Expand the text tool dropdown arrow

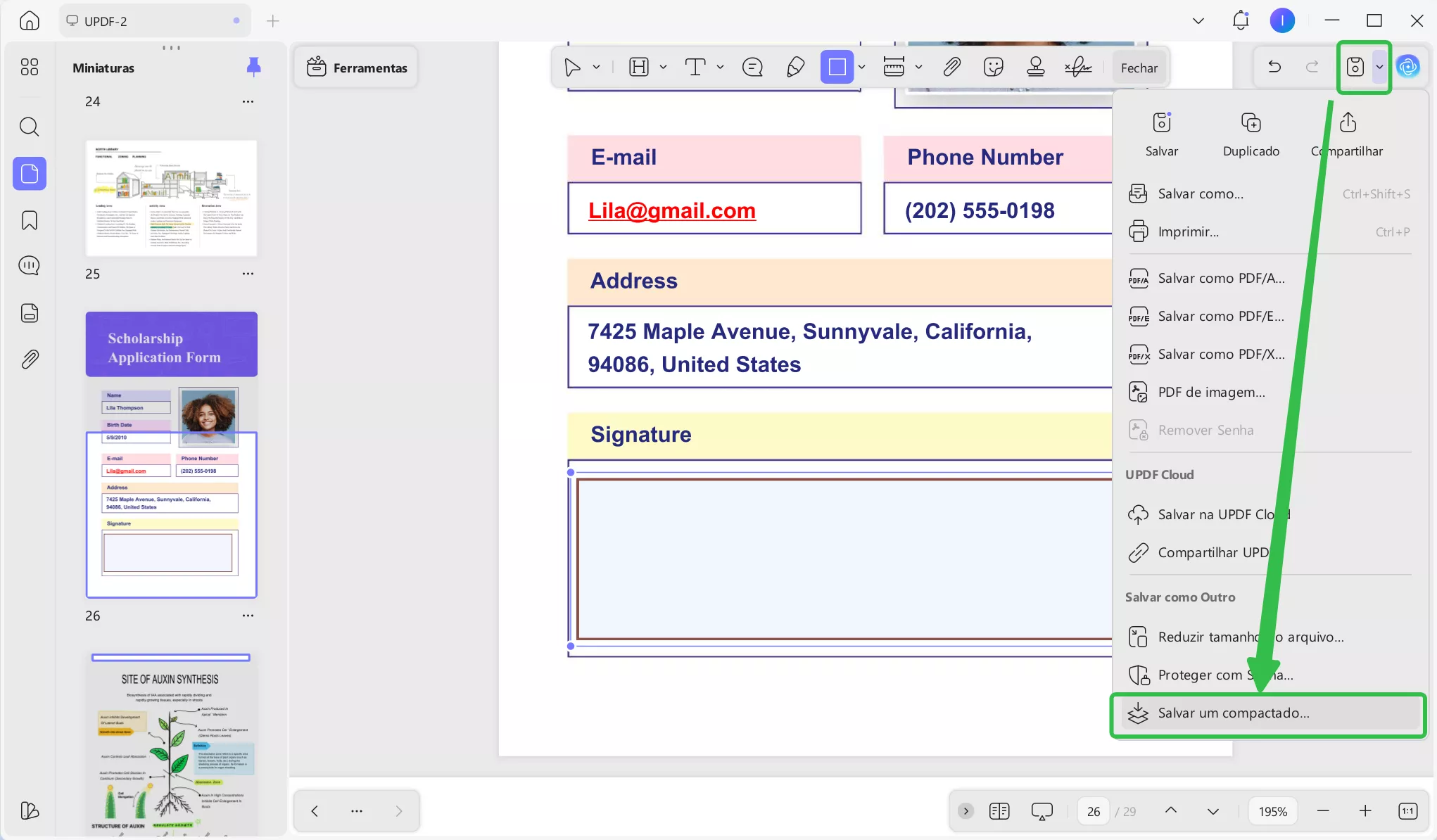coord(720,68)
